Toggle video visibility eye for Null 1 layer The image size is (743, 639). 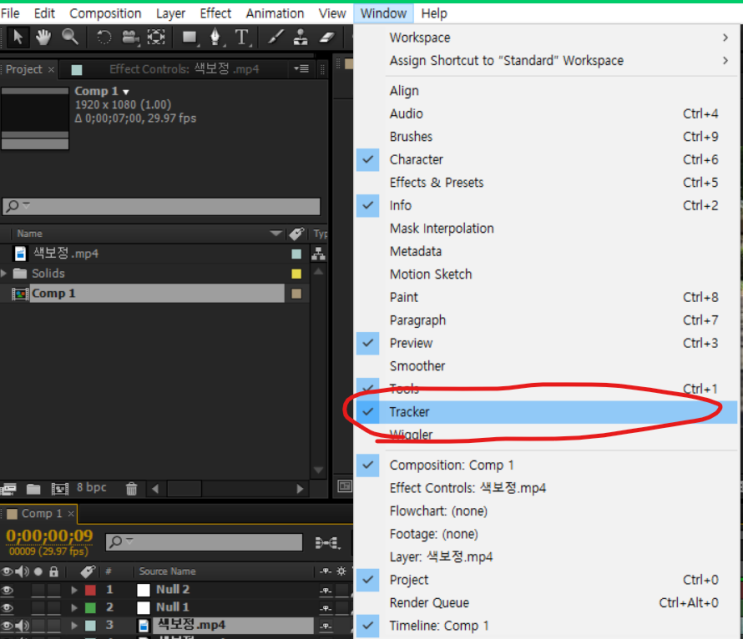[x=7, y=607]
